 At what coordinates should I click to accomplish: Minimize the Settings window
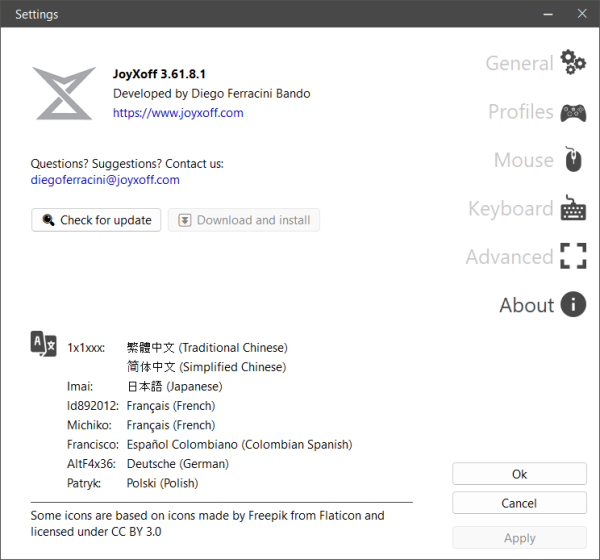point(548,14)
